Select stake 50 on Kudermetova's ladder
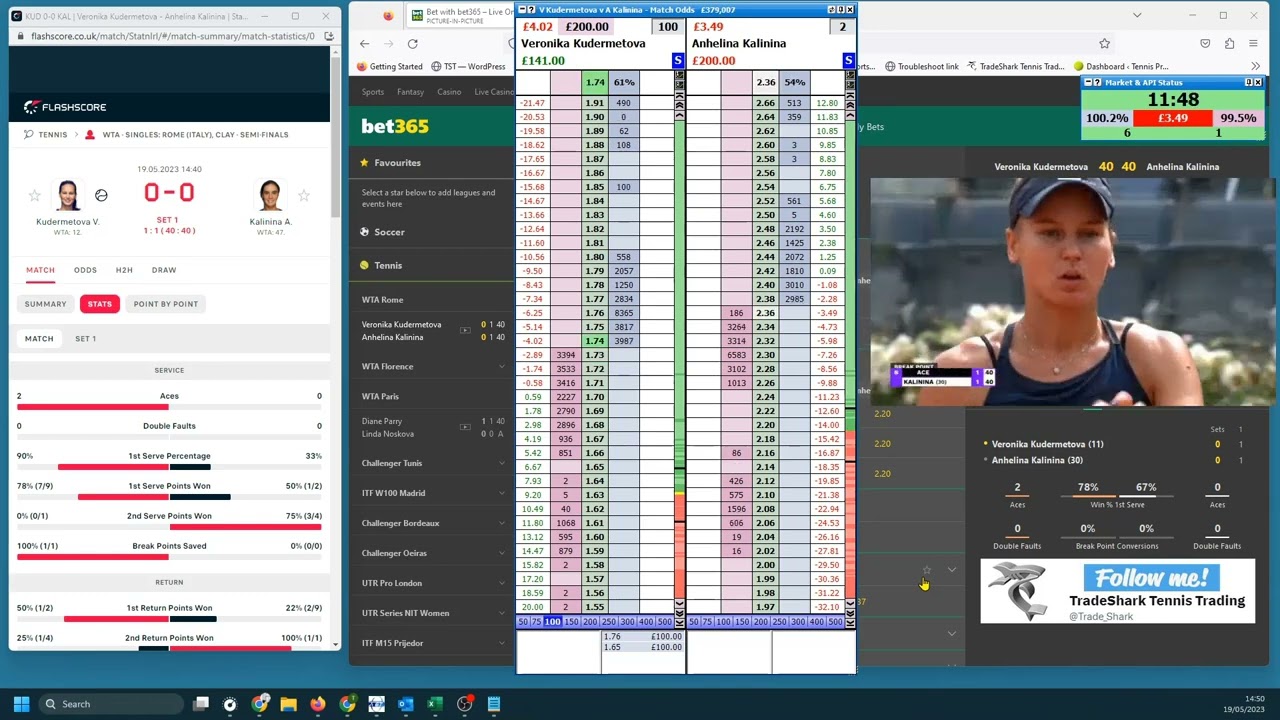Viewport: 1280px width, 720px height. (x=524, y=622)
